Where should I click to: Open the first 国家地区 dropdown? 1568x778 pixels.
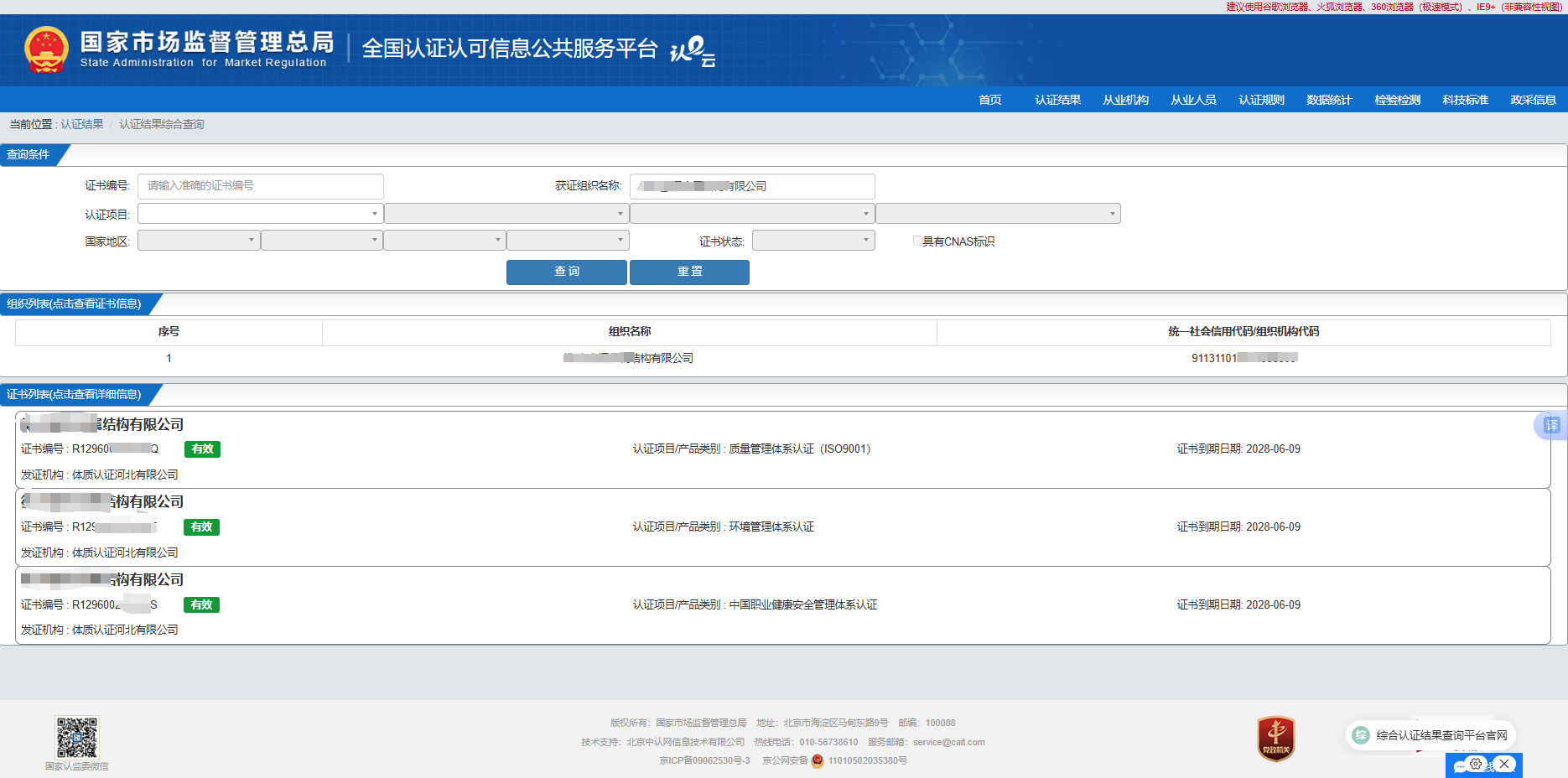point(199,241)
